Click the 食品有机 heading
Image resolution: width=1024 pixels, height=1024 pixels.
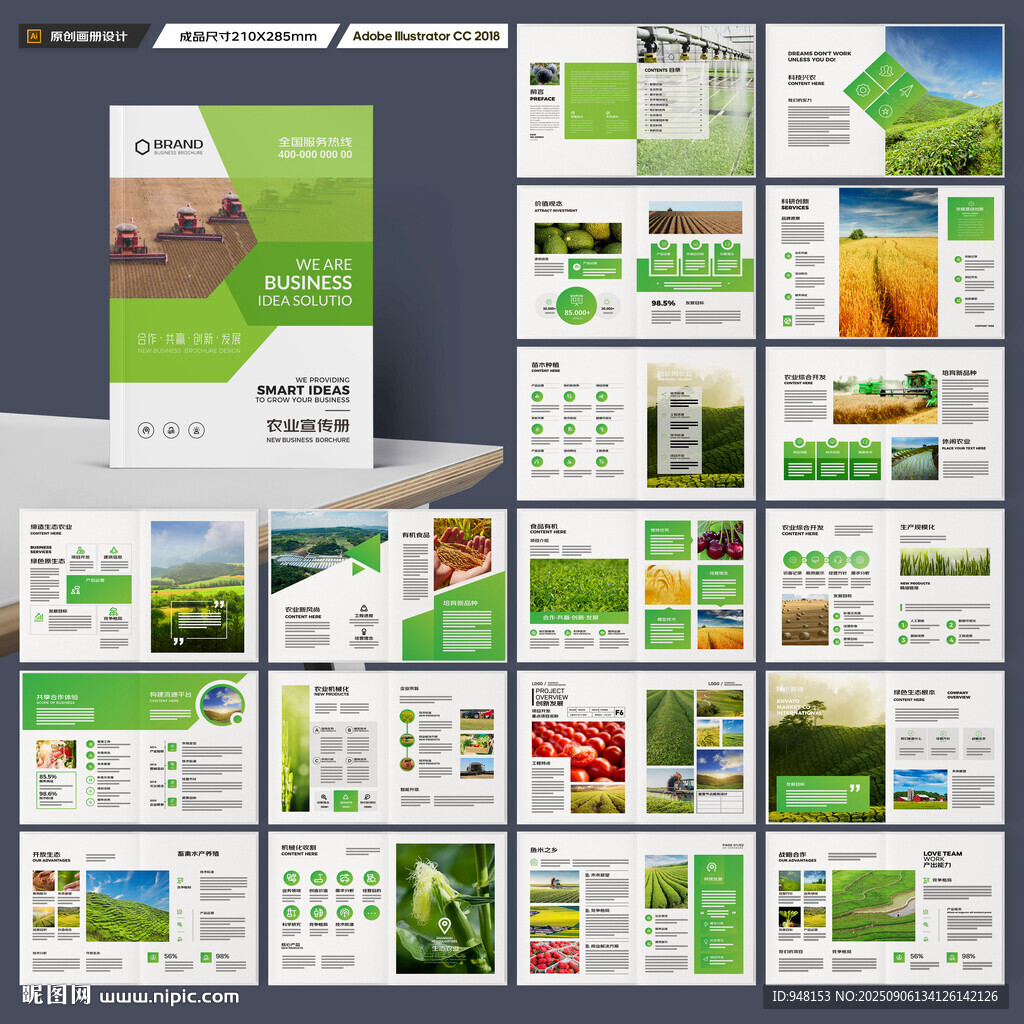544,526
